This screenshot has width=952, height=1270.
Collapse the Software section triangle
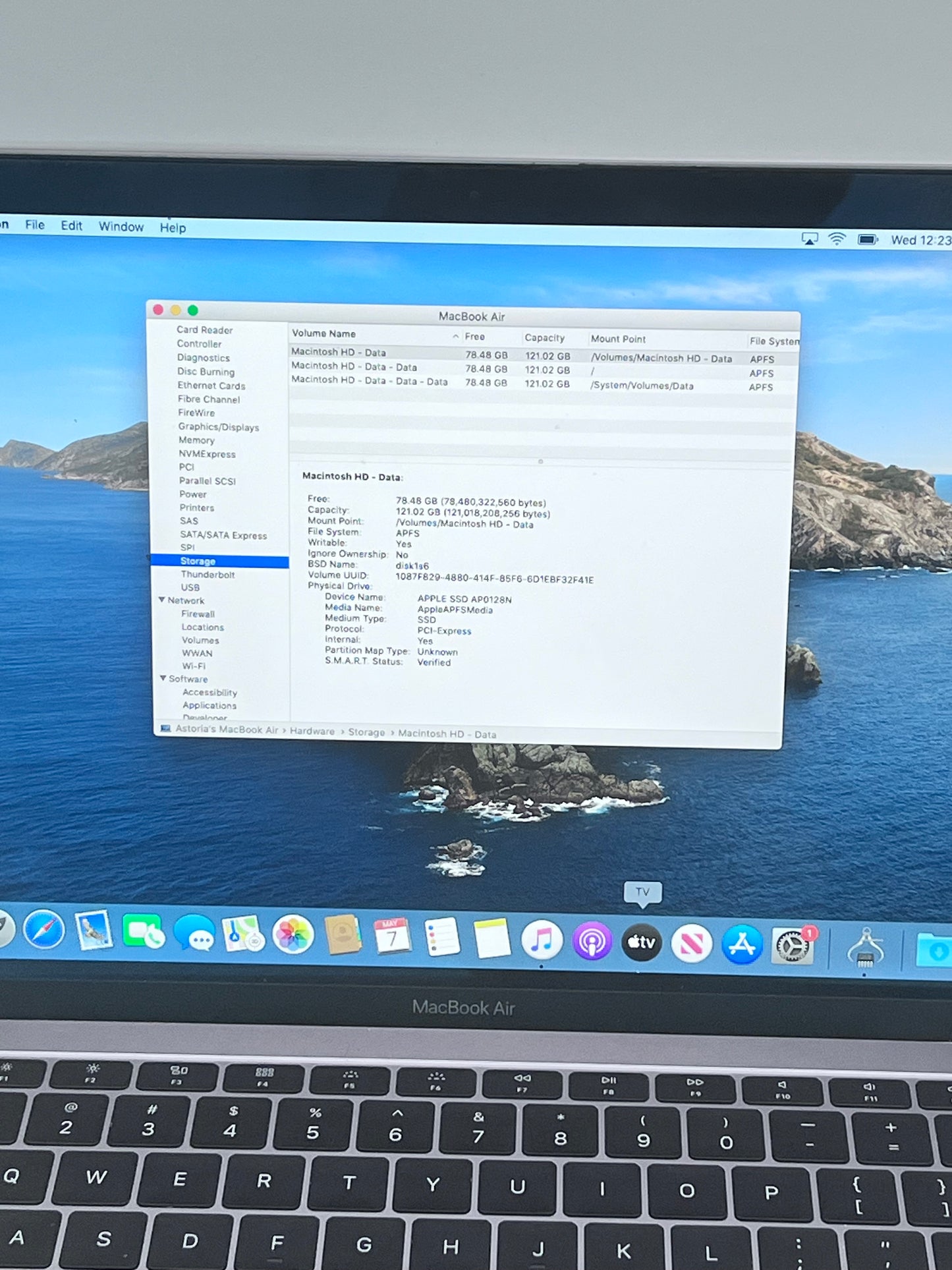tap(163, 678)
